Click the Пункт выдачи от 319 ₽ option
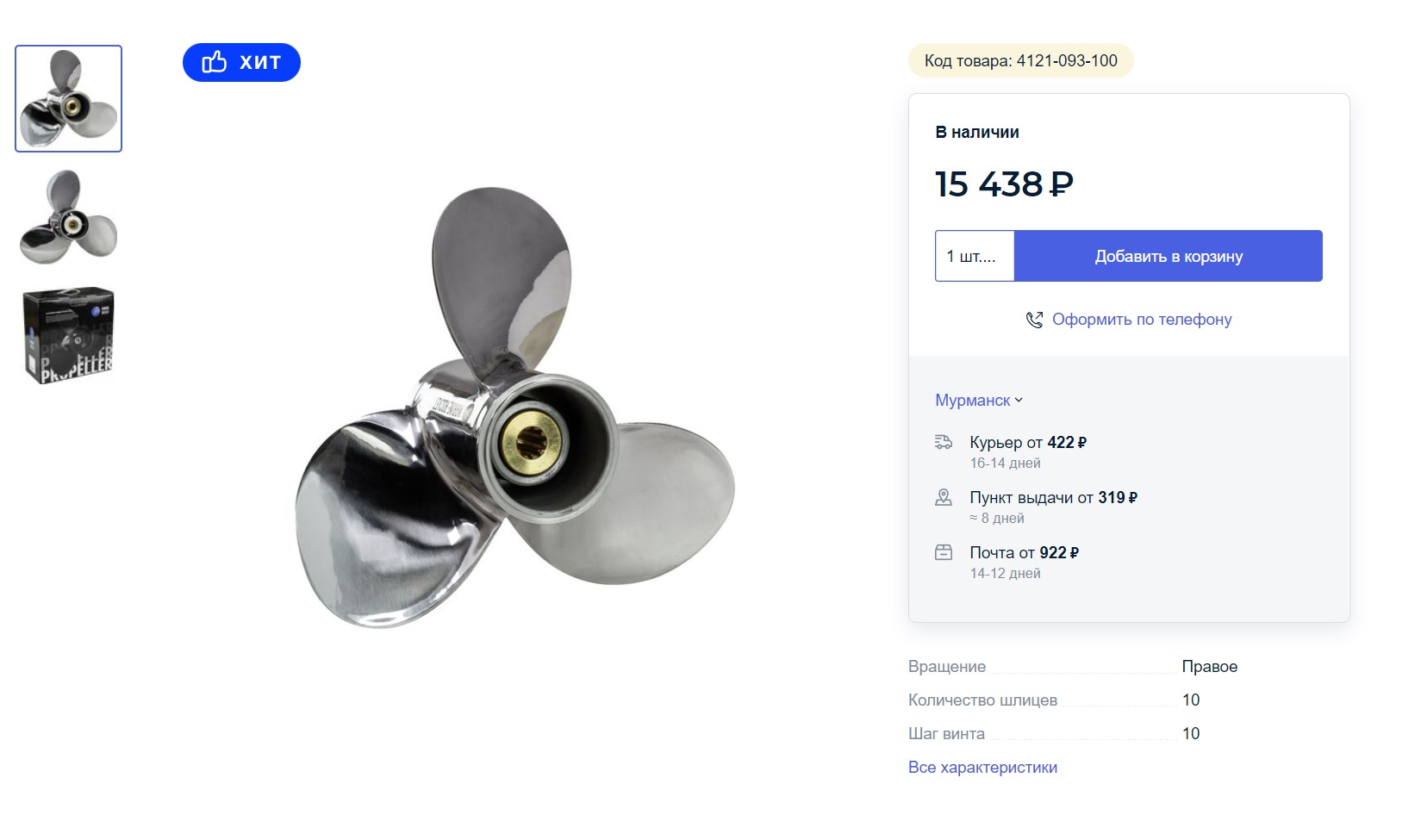The image size is (1421, 840). (x=1053, y=497)
